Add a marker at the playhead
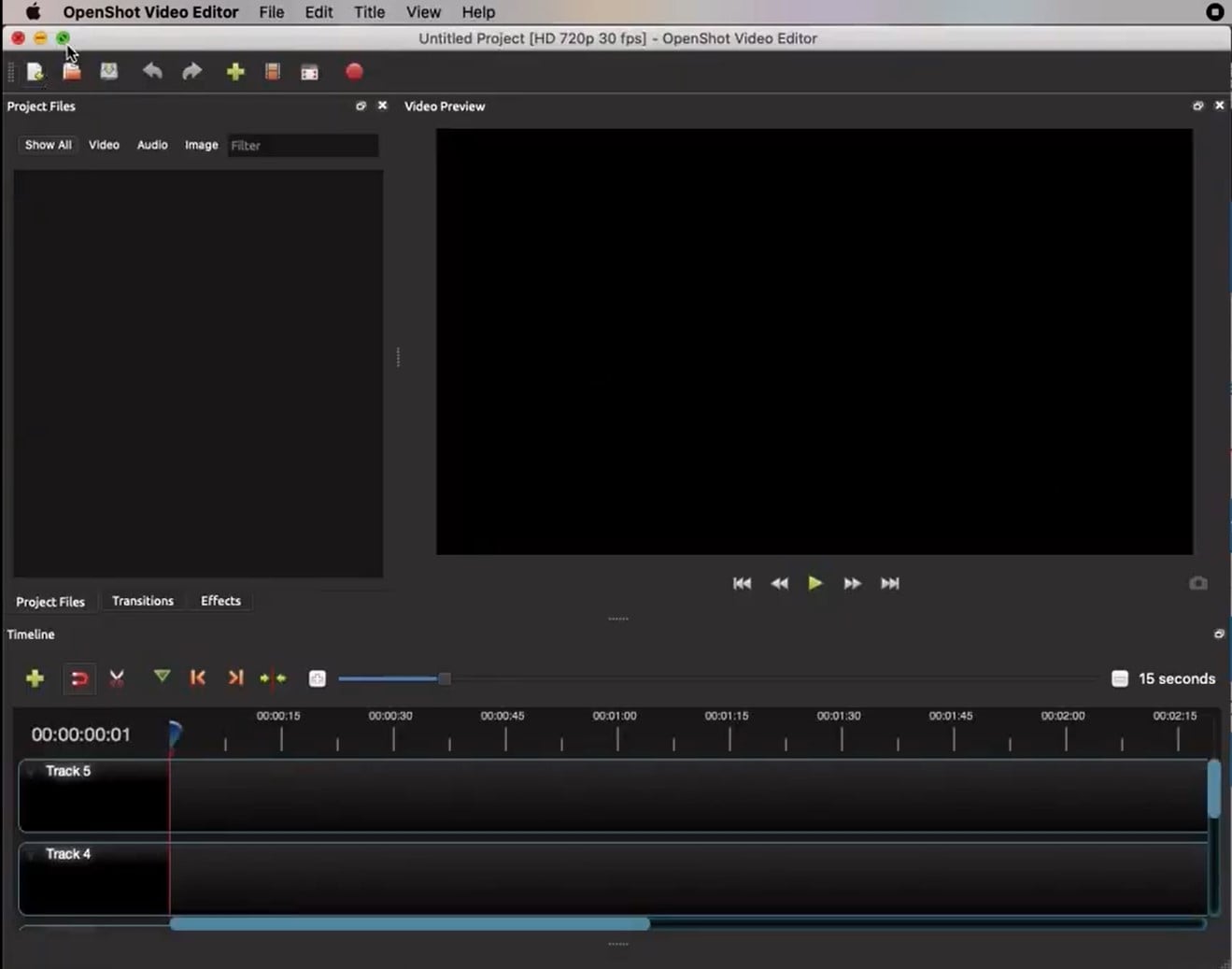Image resolution: width=1232 pixels, height=969 pixels. coord(162,677)
